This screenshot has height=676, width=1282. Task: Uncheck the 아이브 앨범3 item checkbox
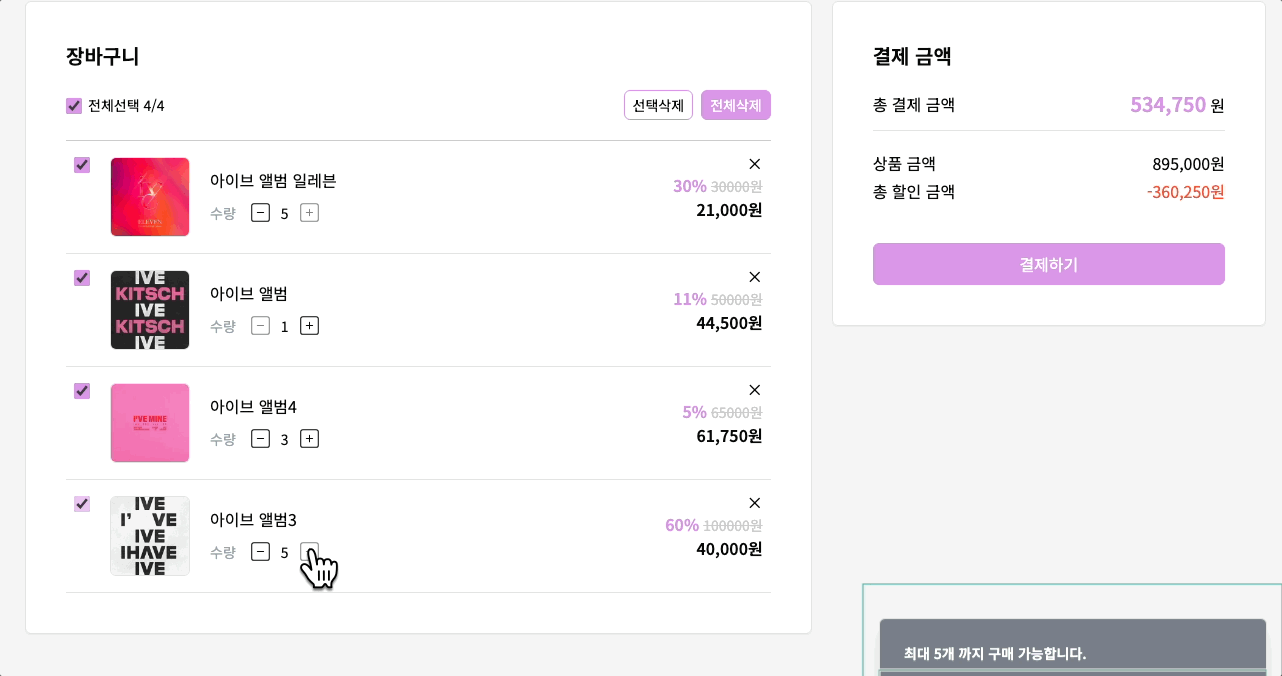pyautogui.click(x=82, y=504)
